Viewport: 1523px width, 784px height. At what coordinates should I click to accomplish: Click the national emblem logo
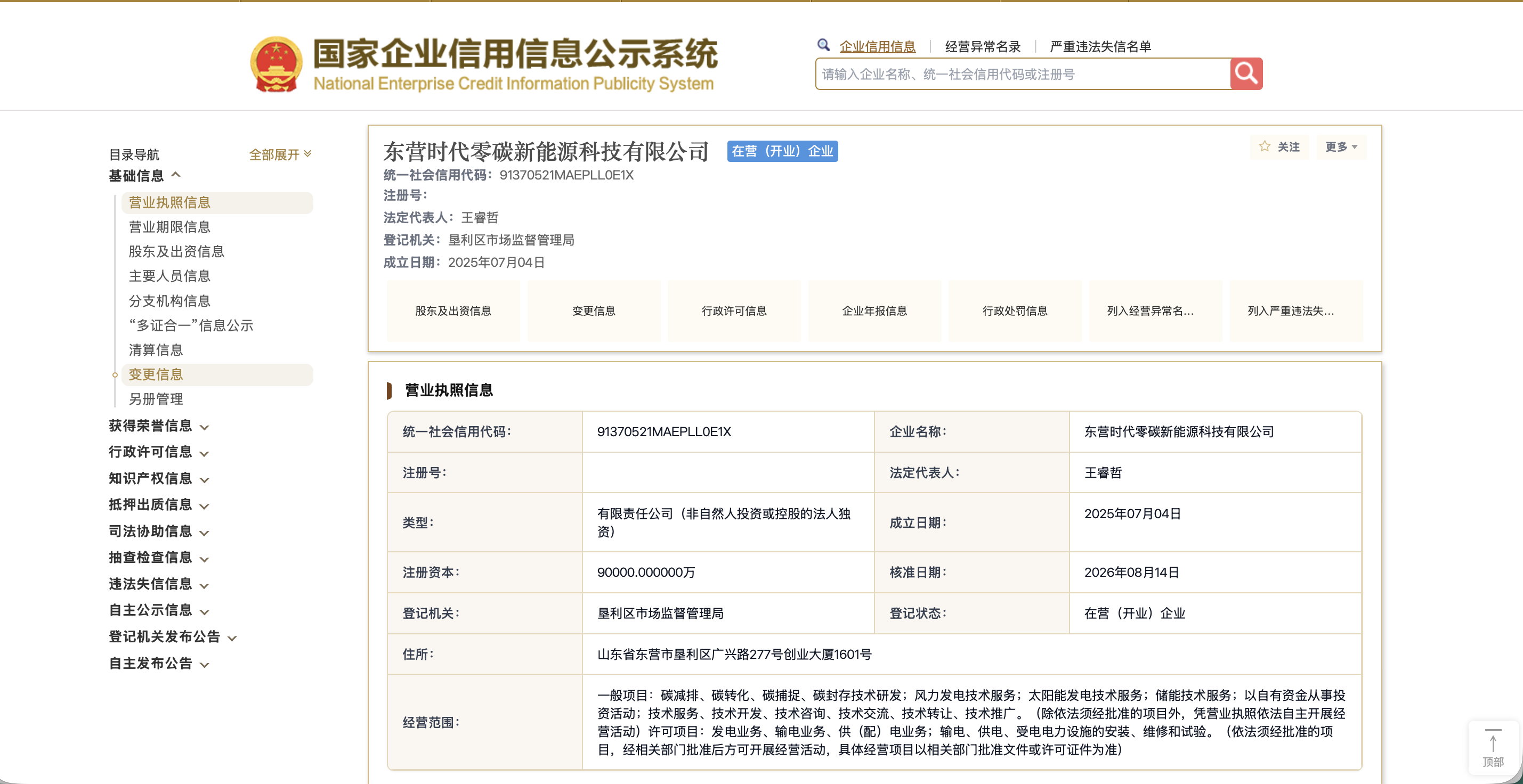[276, 64]
